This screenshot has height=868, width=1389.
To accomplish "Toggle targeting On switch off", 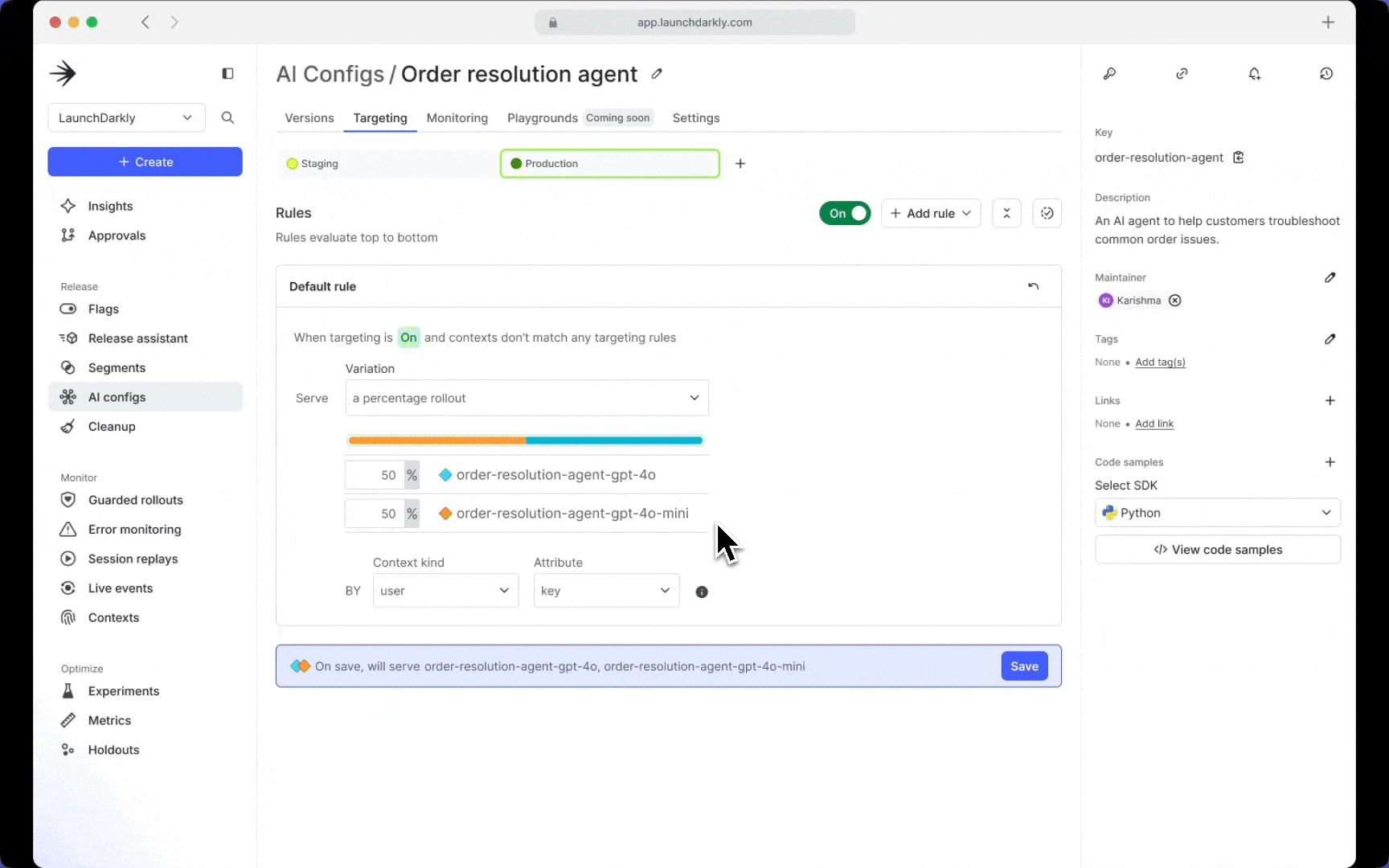I will click(845, 213).
